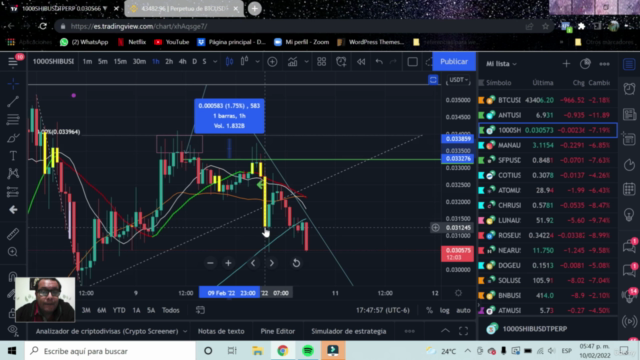Switch to 5m timeframe
The height and width of the screenshot is (360, 640).
[102, 62]
